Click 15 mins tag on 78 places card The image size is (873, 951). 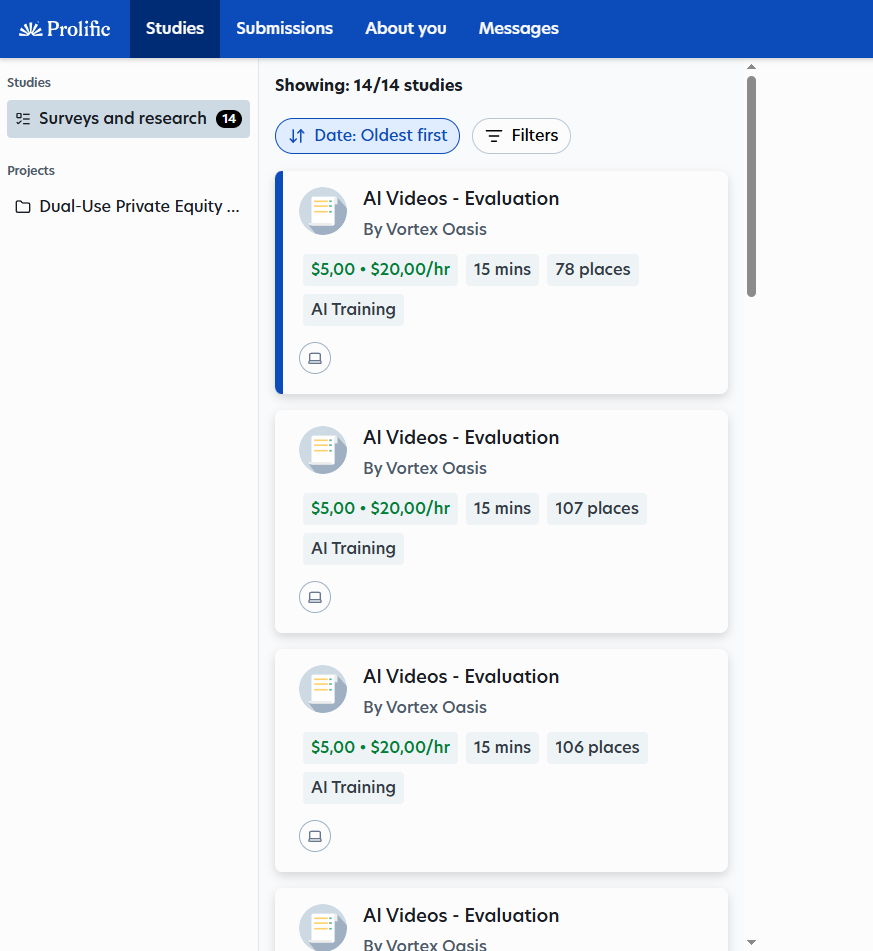(x=502, y=270)
